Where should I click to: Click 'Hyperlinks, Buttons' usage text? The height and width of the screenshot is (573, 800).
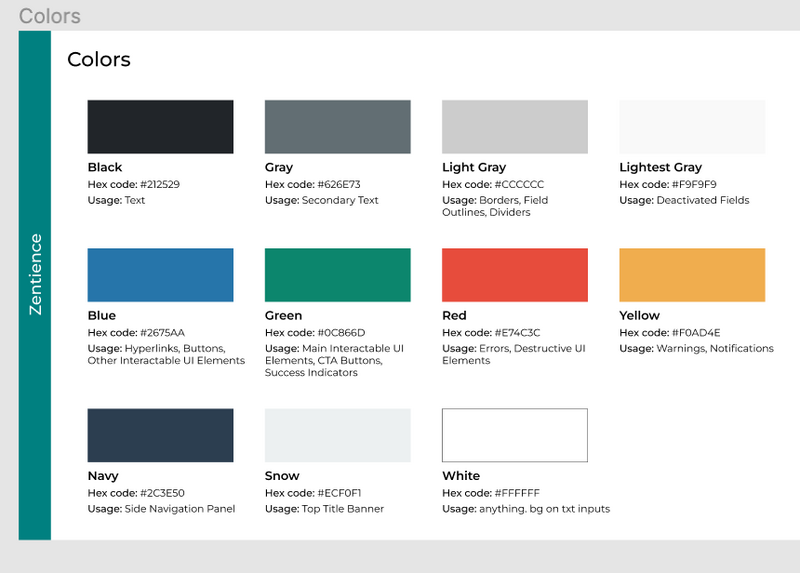pos(166,354)
